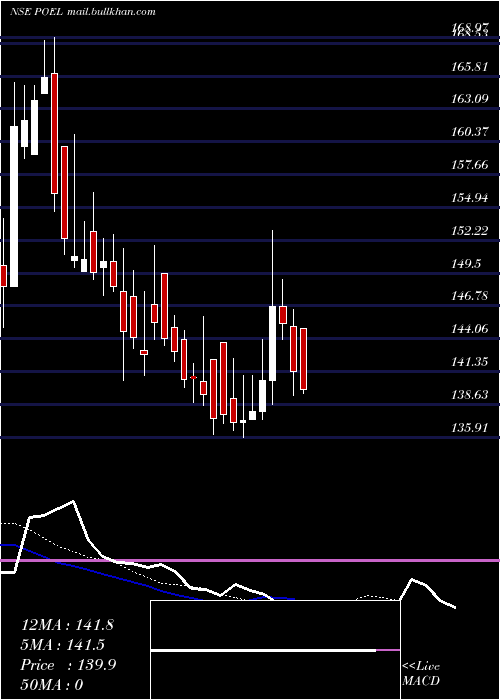Click the 160.37 price axis label
The image size is (500, 700).
click(471, 131)
